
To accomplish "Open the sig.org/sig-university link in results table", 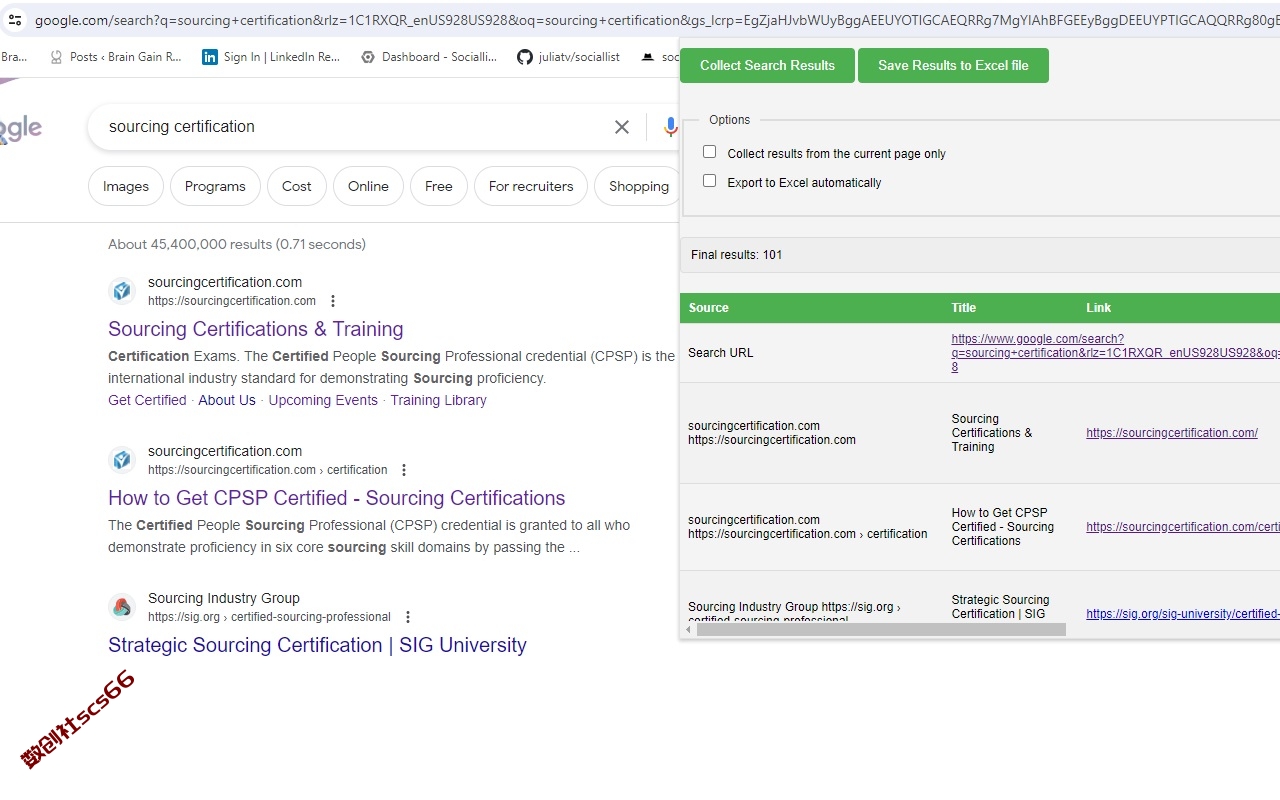I will pyautogui.click(x=1183, y=614).
